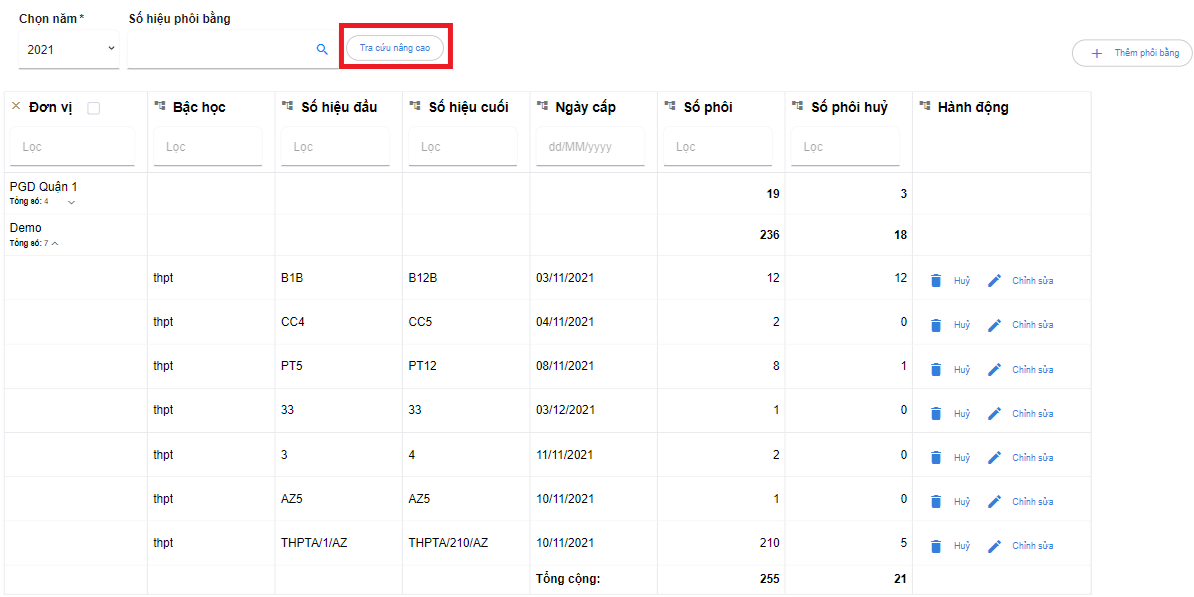Sort by Số hiệu đầu column header
Viewport: 1194px width, 597px height.
coord(339,107)
